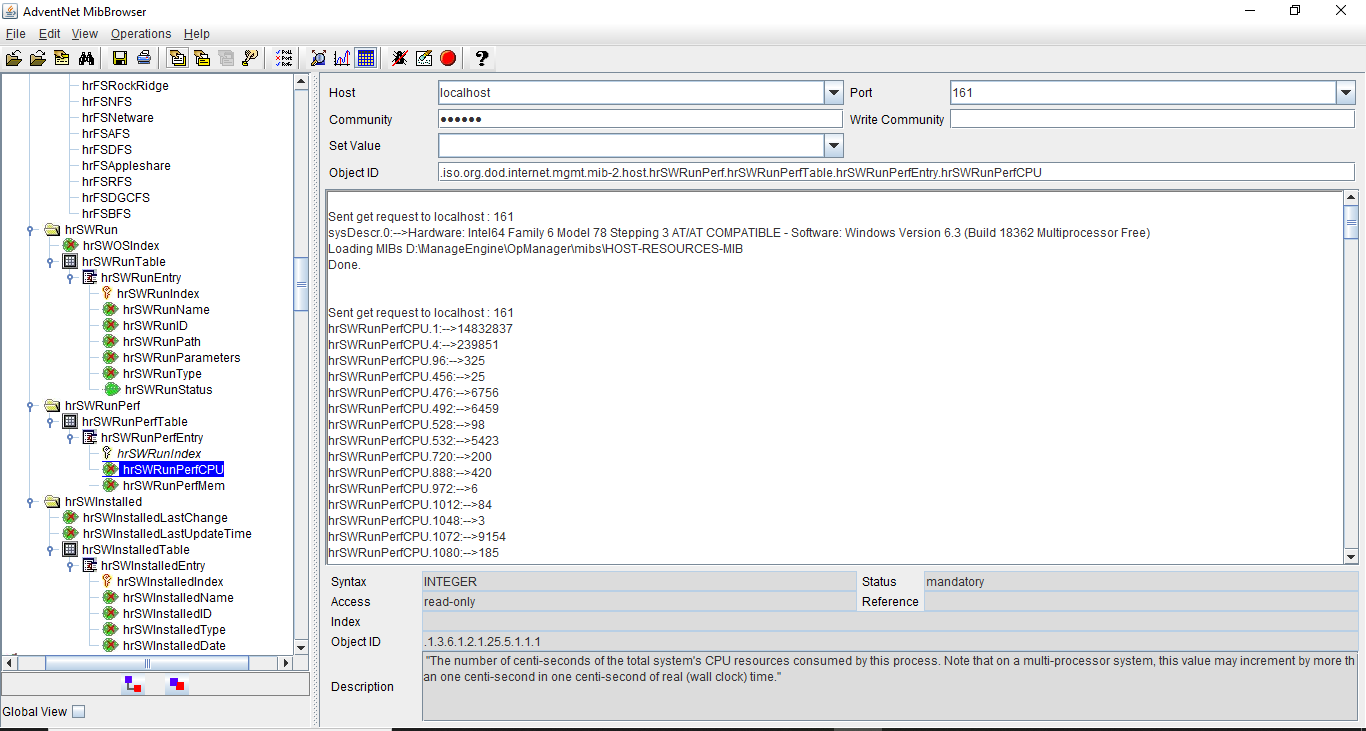Screen dimensions: 1366x731
Task: Toggle the Global View checkbox
Action: 79,712
